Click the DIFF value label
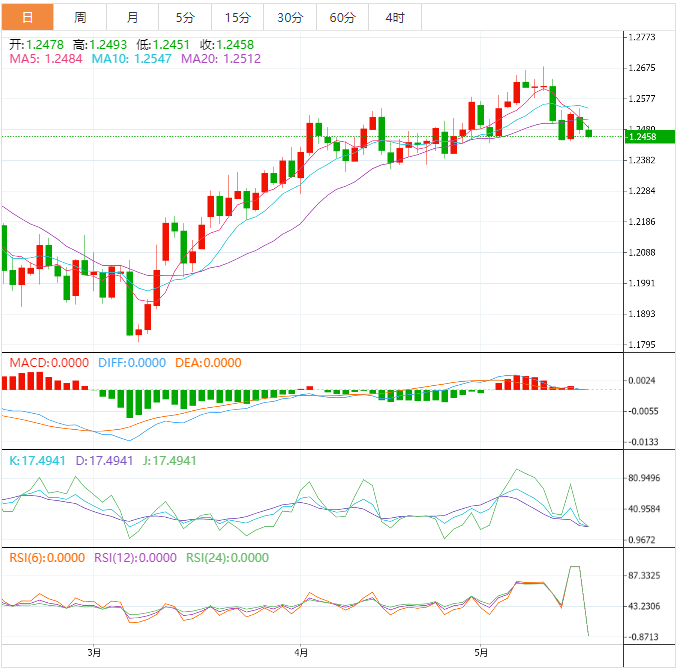679x672 pixels. coord(131,363)
